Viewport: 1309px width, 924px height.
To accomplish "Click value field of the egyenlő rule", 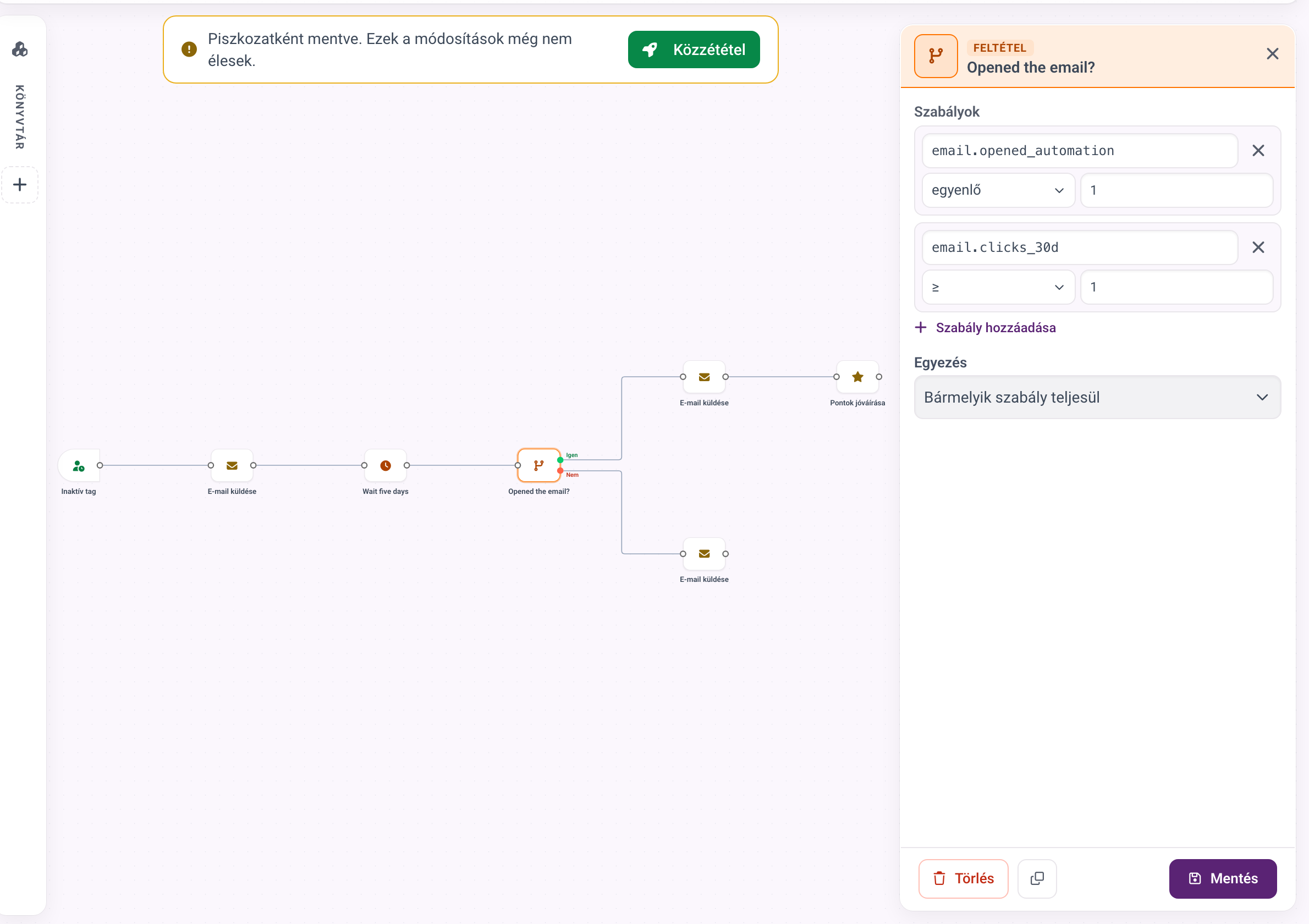I will pos(1177,190).
